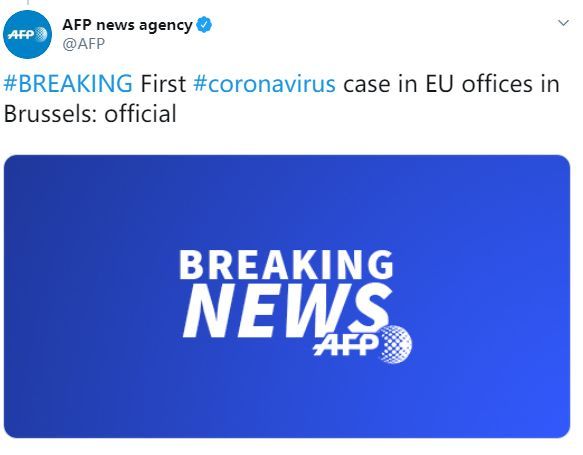Click the dotted globe in the image logo
This screenshot has height=455, width=583.
[395, 344]
